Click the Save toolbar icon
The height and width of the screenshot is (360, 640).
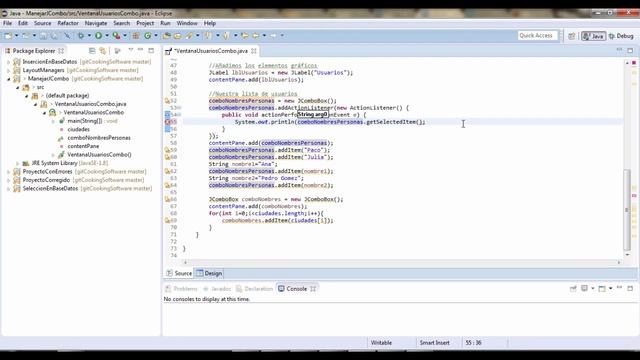pos(43,36)
